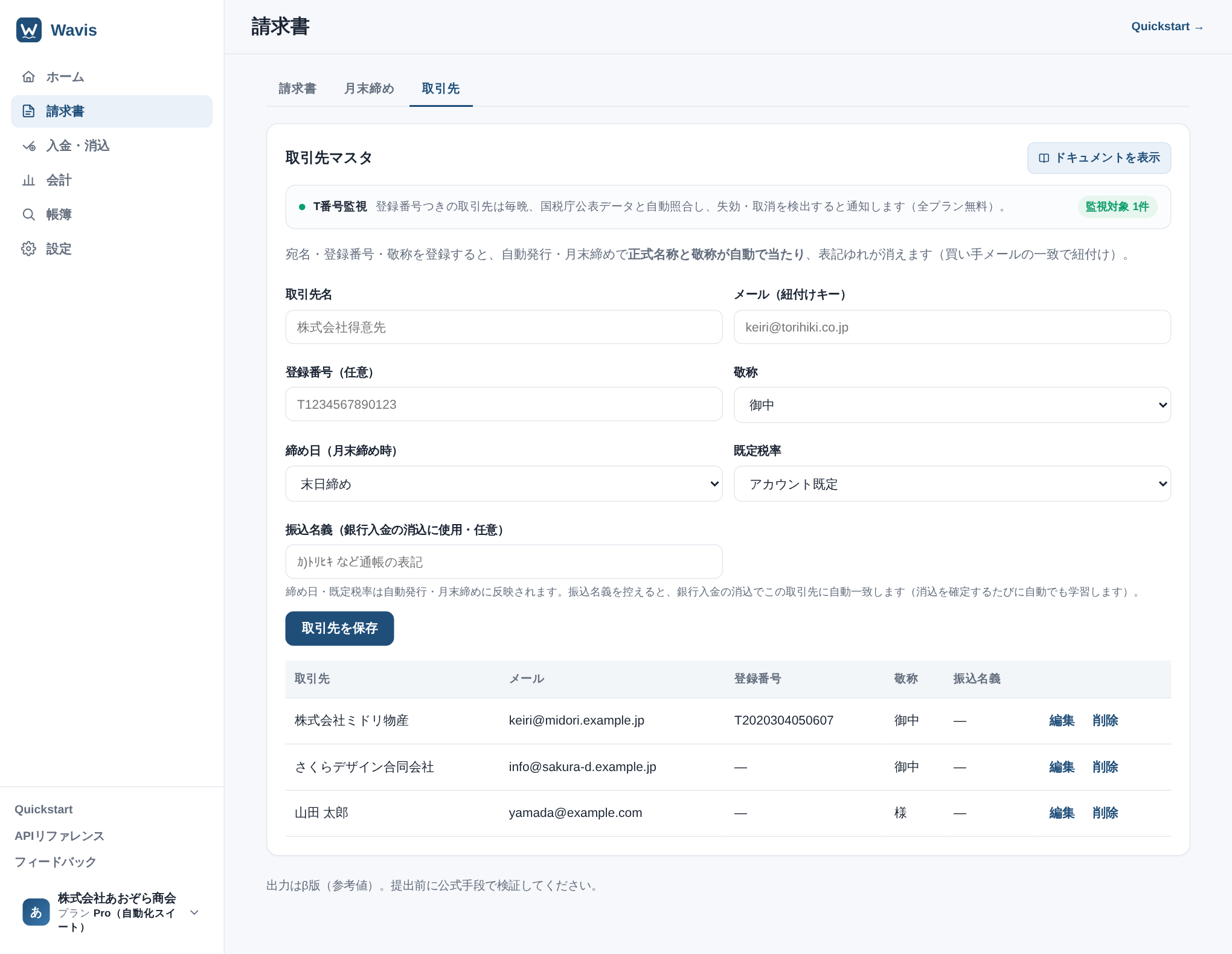Delete the 山田 太郎 row
The width and height of the screenshot is (1232, 954).
pyautogui.click(x=1105, y=813)
